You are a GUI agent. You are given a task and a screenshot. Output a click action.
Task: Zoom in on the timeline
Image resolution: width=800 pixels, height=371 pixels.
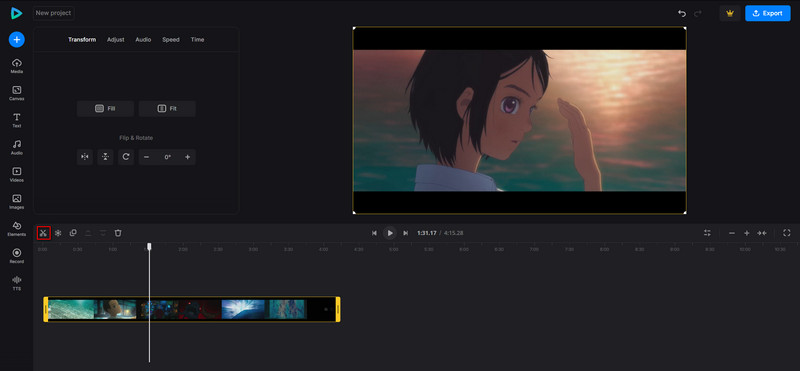click(x=746, y=233)
